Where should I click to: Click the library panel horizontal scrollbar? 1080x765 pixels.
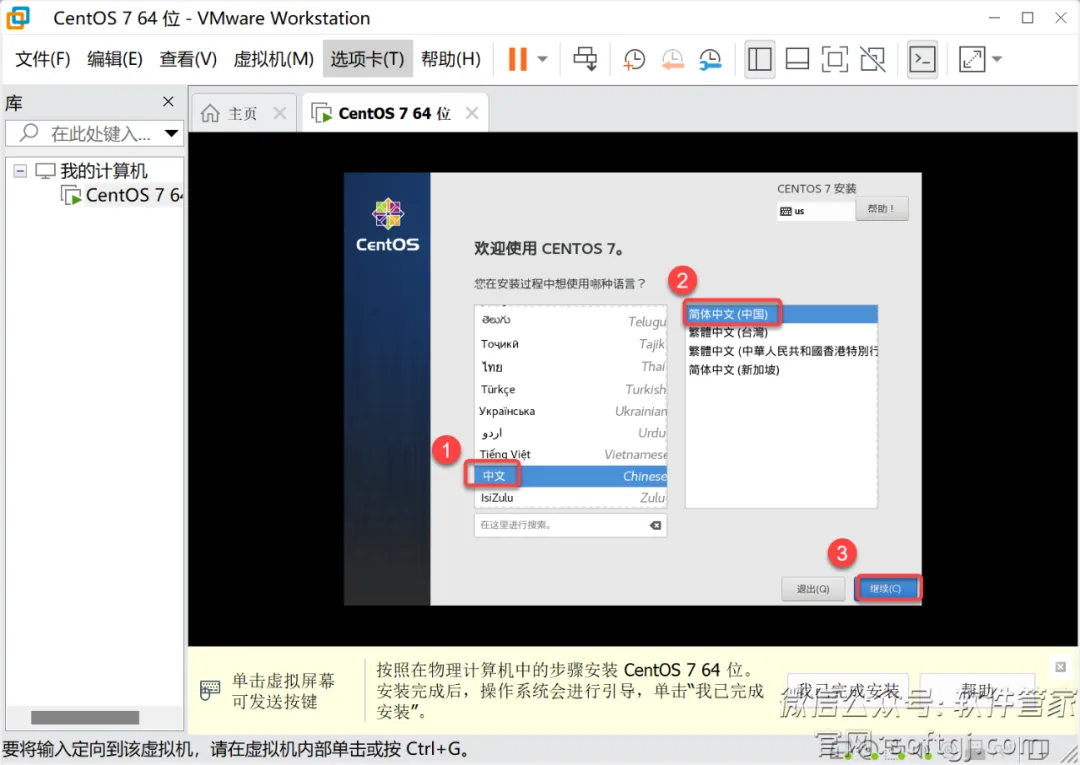pos(85,717)
